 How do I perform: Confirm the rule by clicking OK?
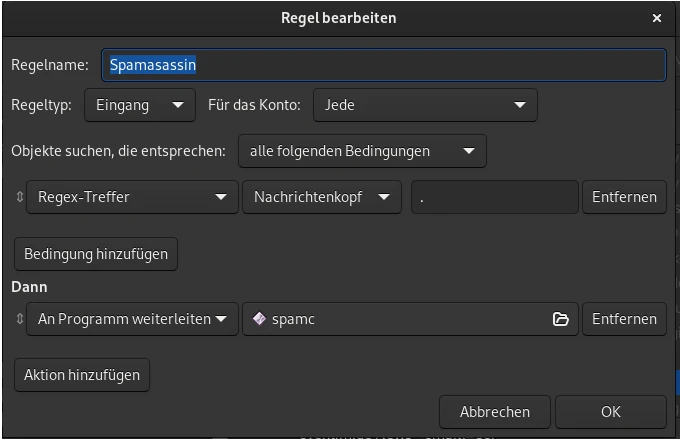click(x=610, y=411)
